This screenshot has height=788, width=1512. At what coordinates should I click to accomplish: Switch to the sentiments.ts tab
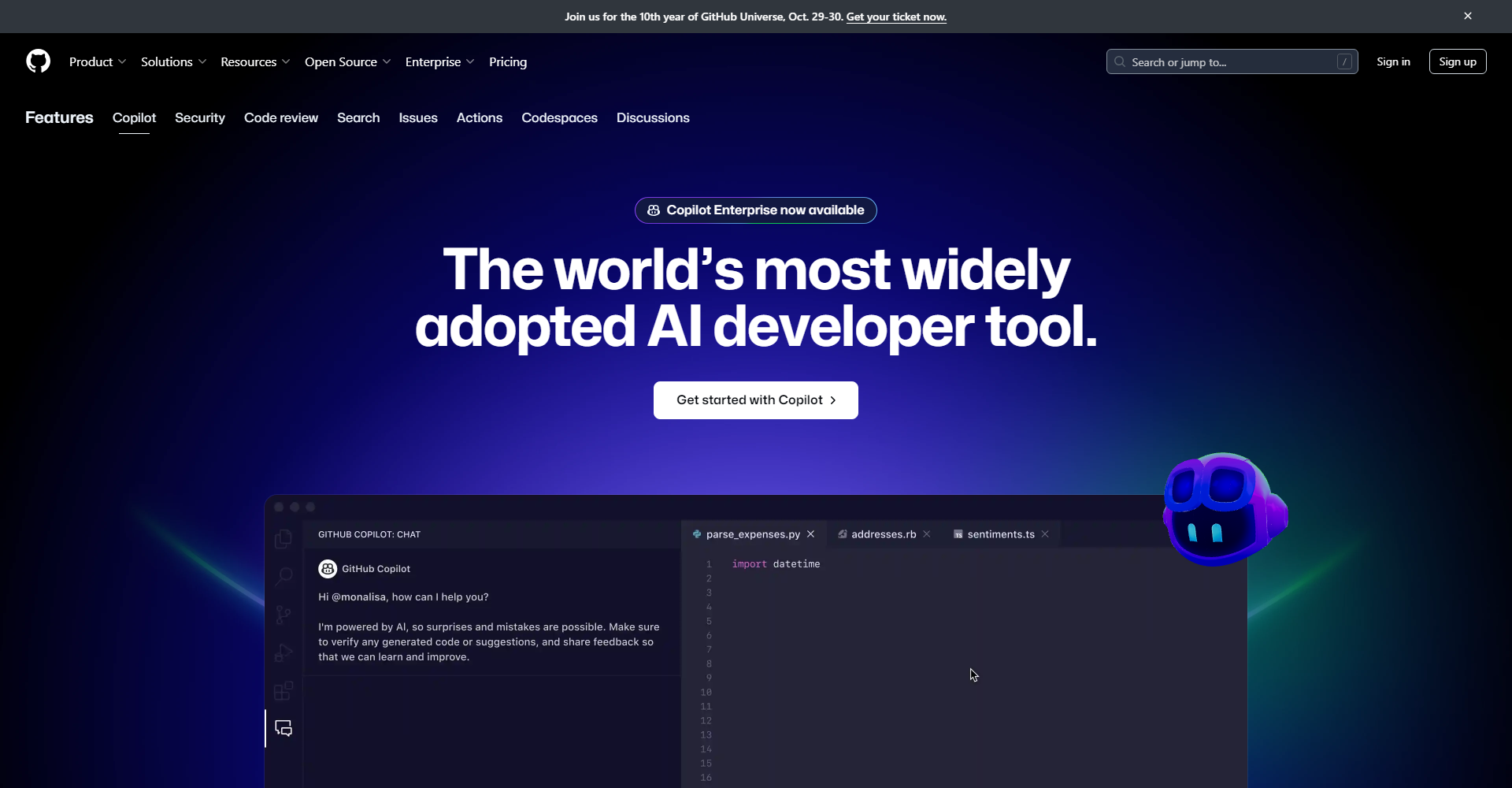(999, 534)
